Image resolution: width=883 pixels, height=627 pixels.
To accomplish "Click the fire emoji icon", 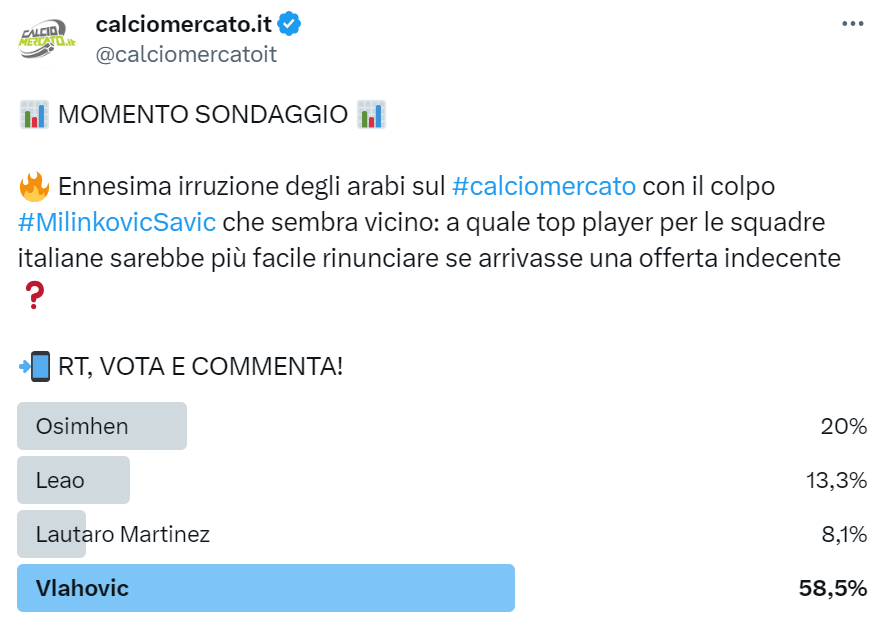I will (x=34, y=186).
